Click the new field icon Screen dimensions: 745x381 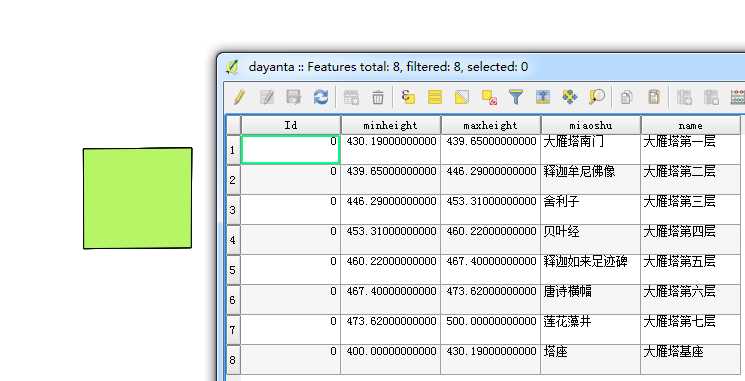tap(684, 97)
